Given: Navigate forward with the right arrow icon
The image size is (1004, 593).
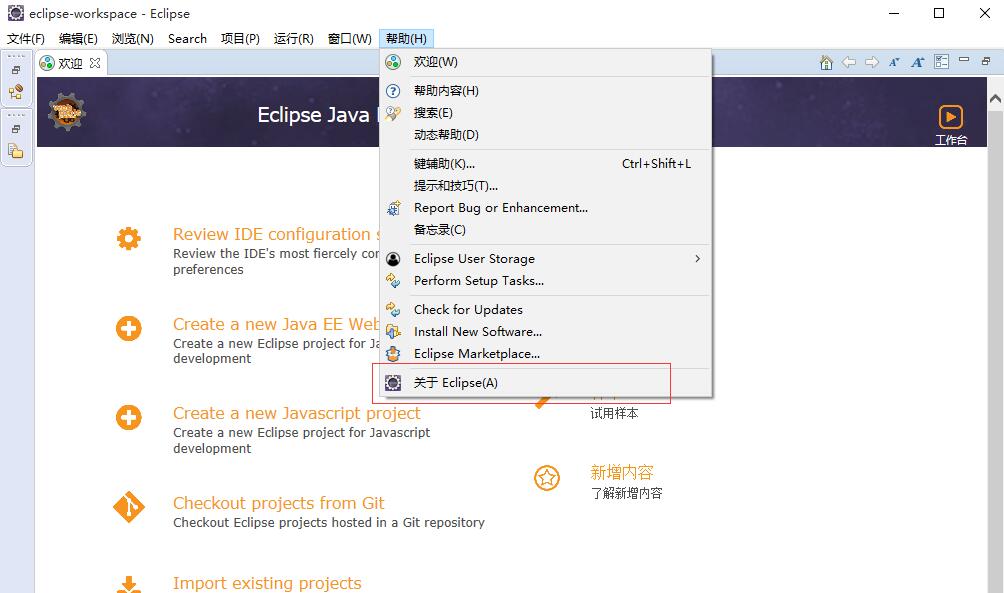Looking at the screenshot, I should 871,62.
